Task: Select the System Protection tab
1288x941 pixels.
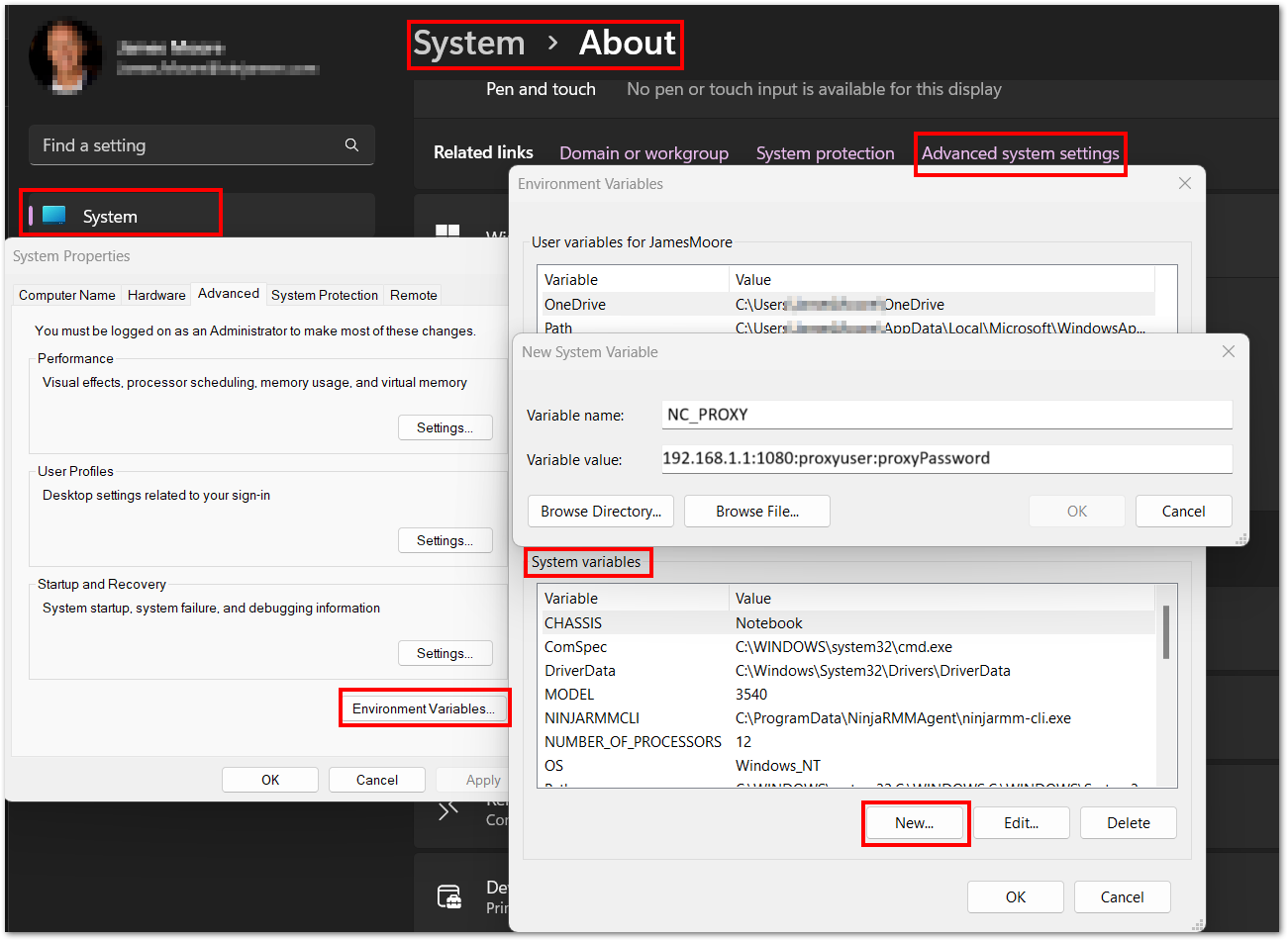Action: [x=324, y=295]
